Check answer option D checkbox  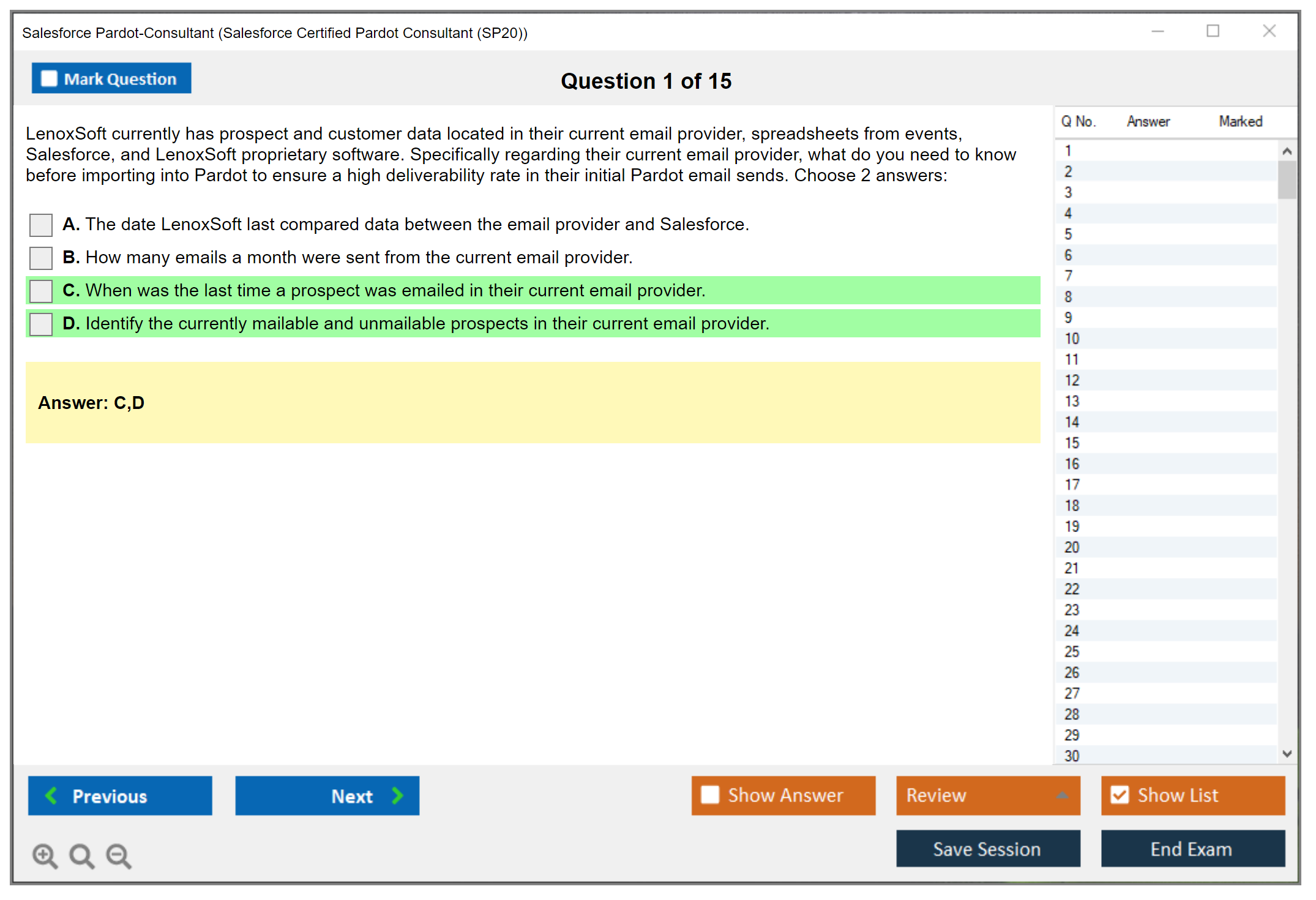click(41, 324)
